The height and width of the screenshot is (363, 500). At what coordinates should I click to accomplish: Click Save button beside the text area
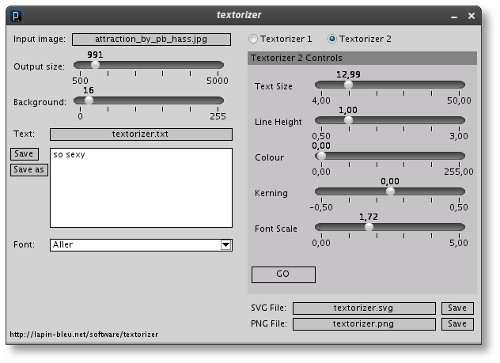click(24, 154)
